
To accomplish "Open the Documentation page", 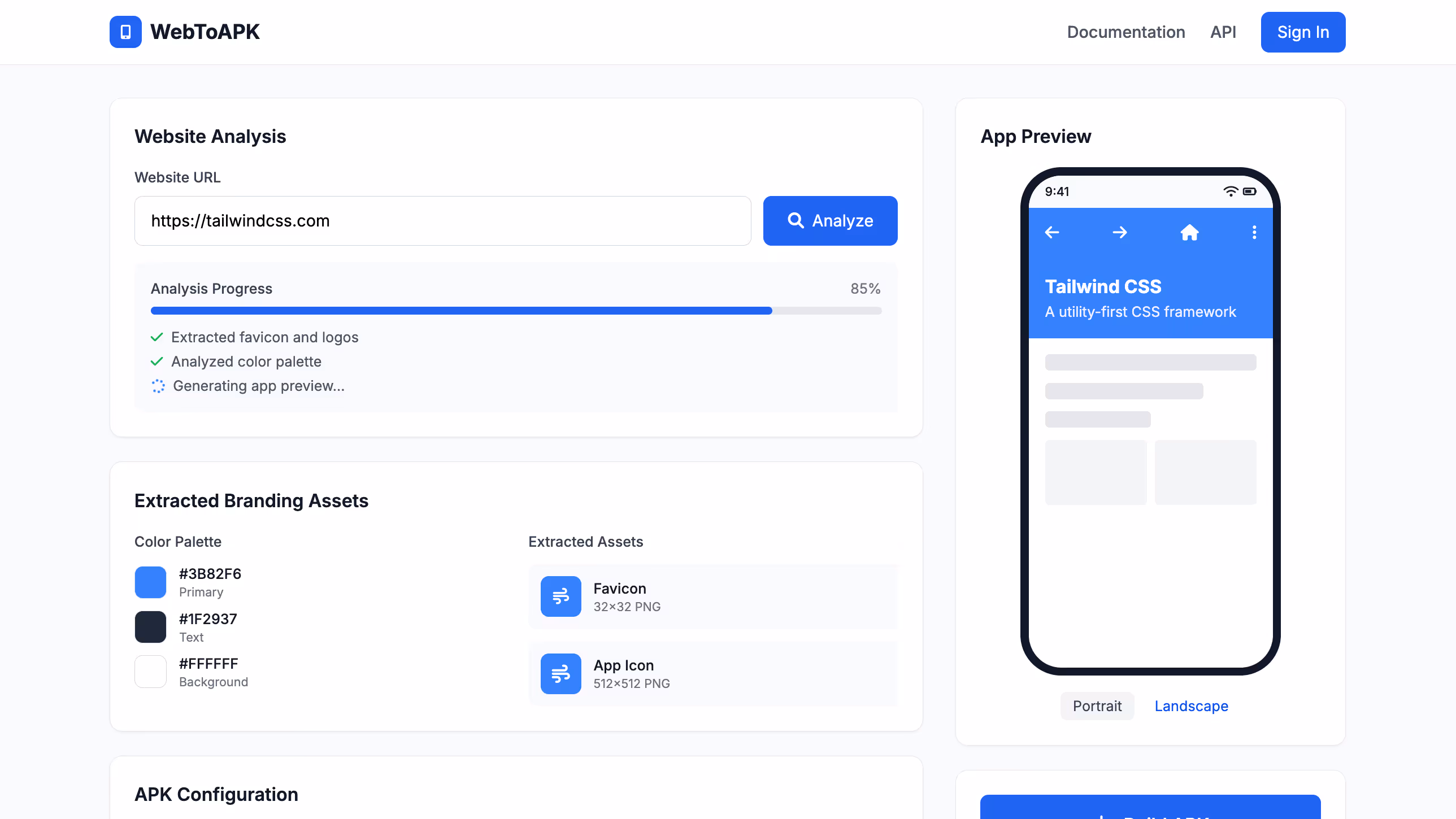I will 1126,32.
